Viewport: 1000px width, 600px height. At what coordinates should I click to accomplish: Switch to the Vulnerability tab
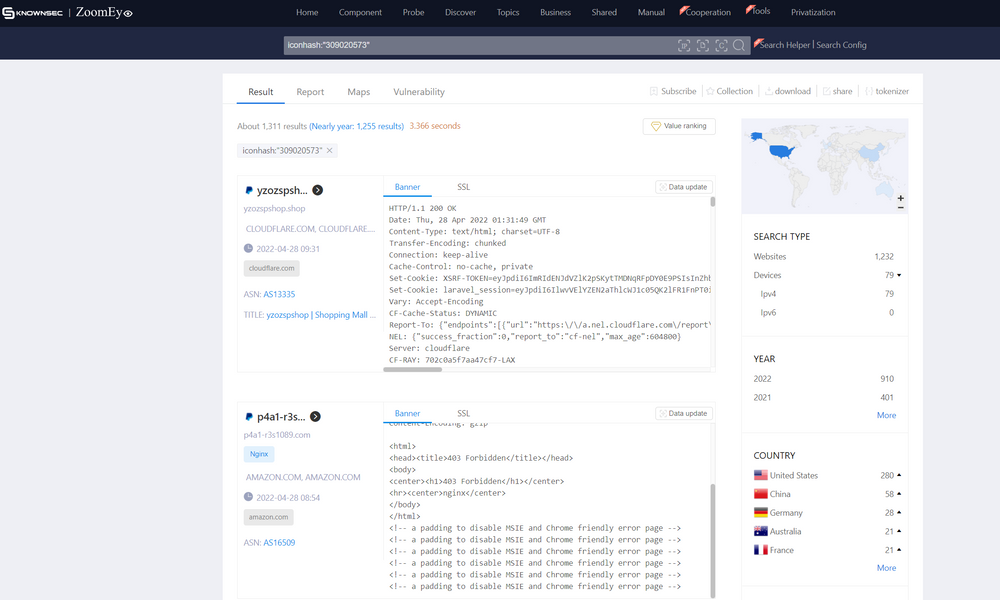[419, 92]
